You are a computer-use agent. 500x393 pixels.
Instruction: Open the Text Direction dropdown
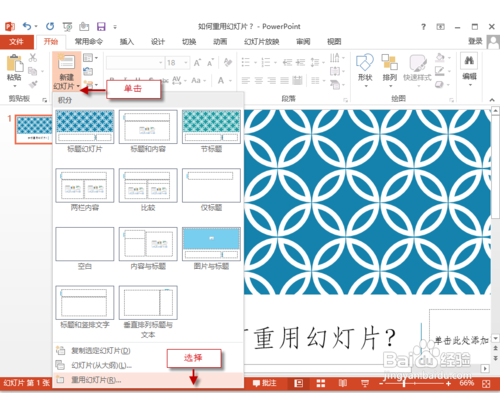click(x=337, y=58)
